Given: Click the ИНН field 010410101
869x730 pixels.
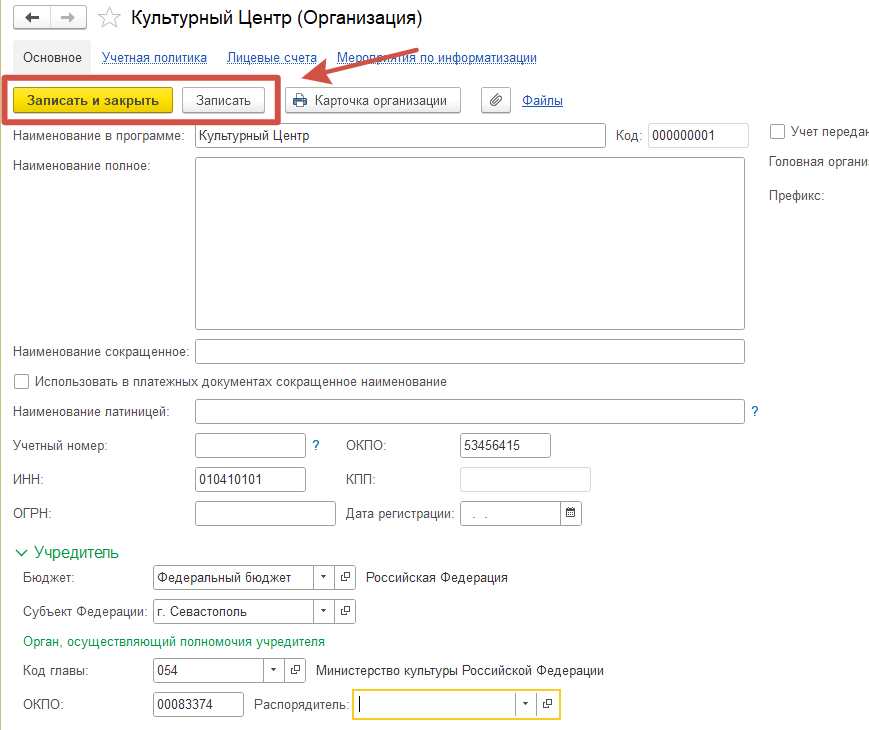Looking at the screenshot, I should 250,479.
